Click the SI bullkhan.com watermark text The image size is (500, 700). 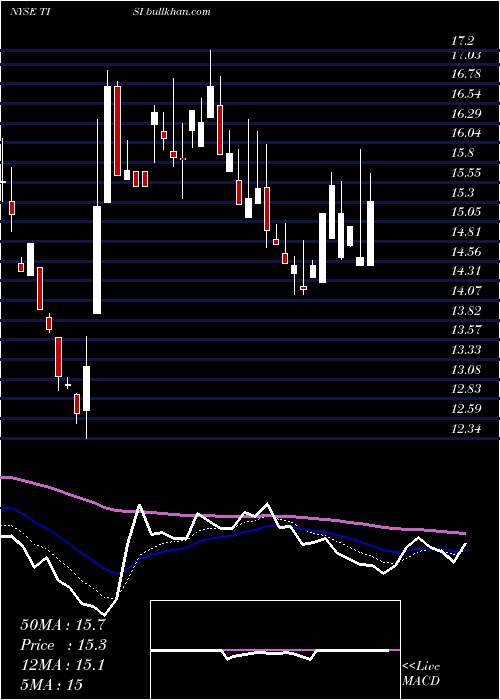(x=171, y=12)
